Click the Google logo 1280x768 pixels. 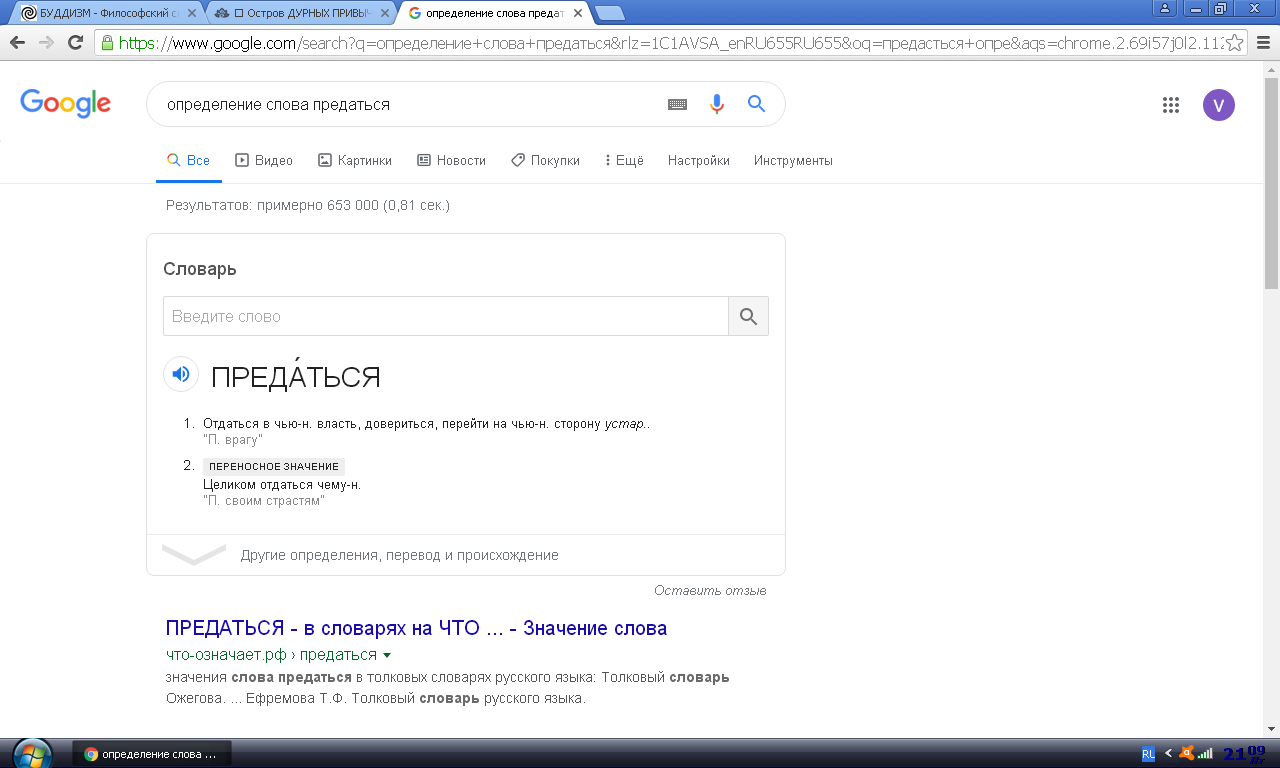[66, 103]
